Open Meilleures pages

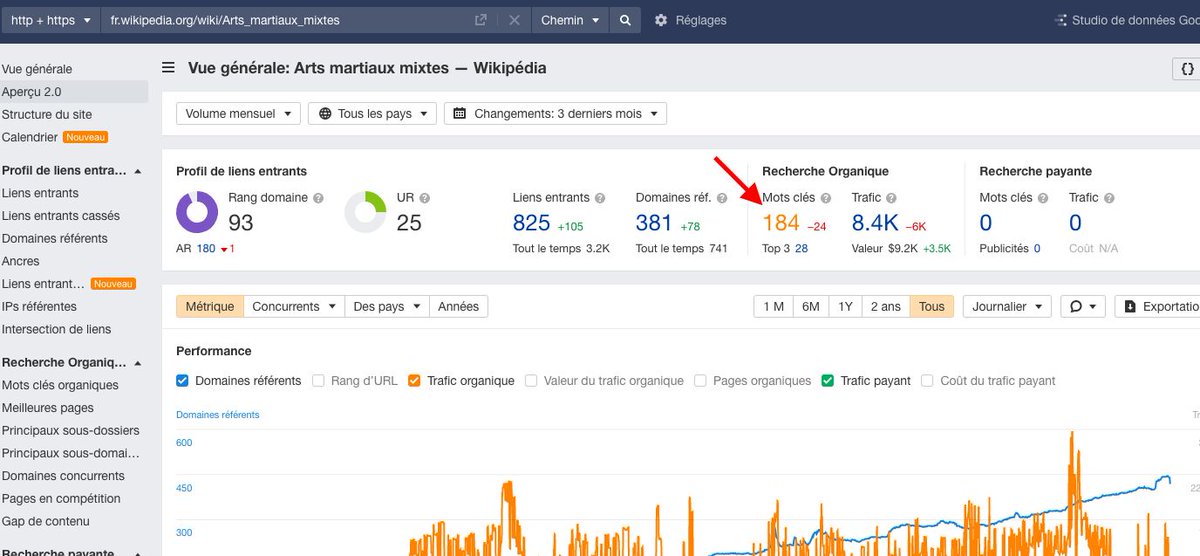point(48,408)
